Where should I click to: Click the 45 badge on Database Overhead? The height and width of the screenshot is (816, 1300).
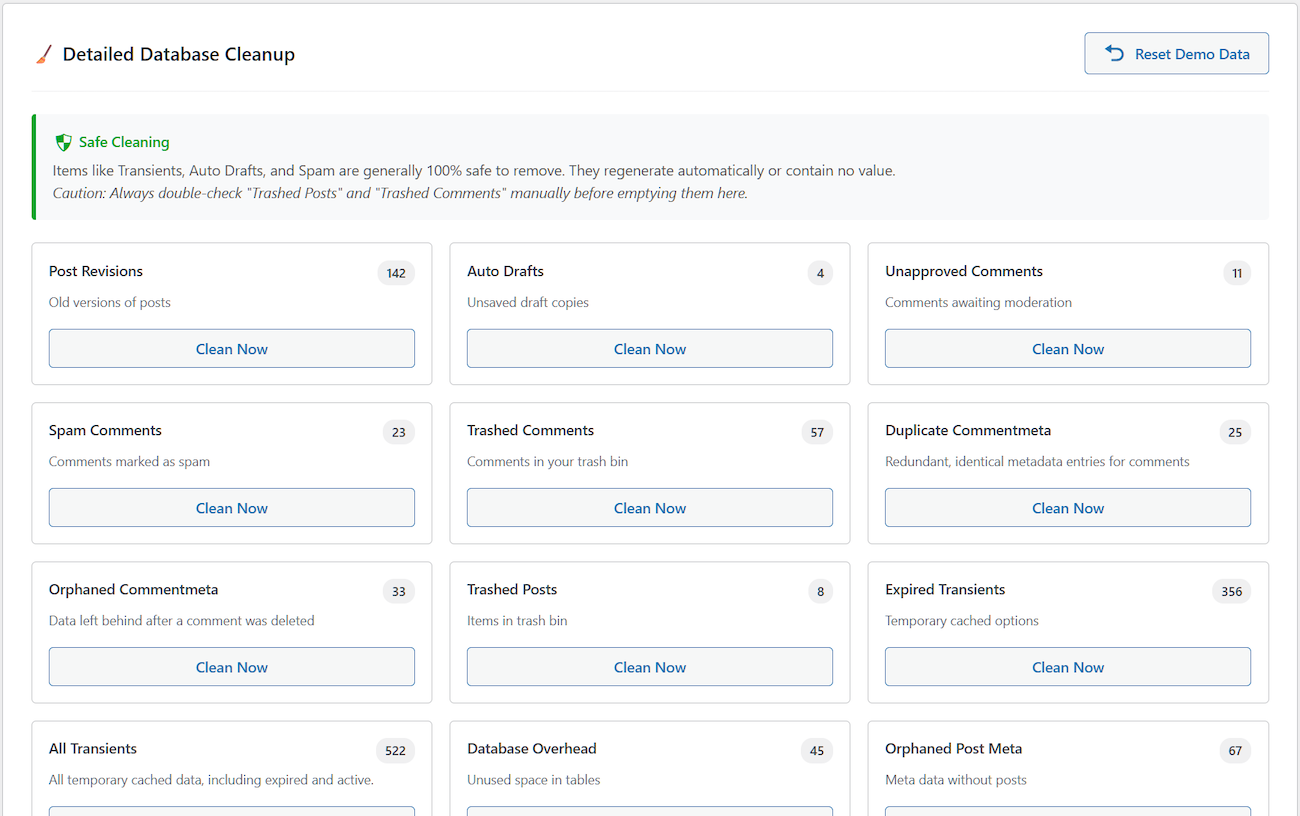817,750
